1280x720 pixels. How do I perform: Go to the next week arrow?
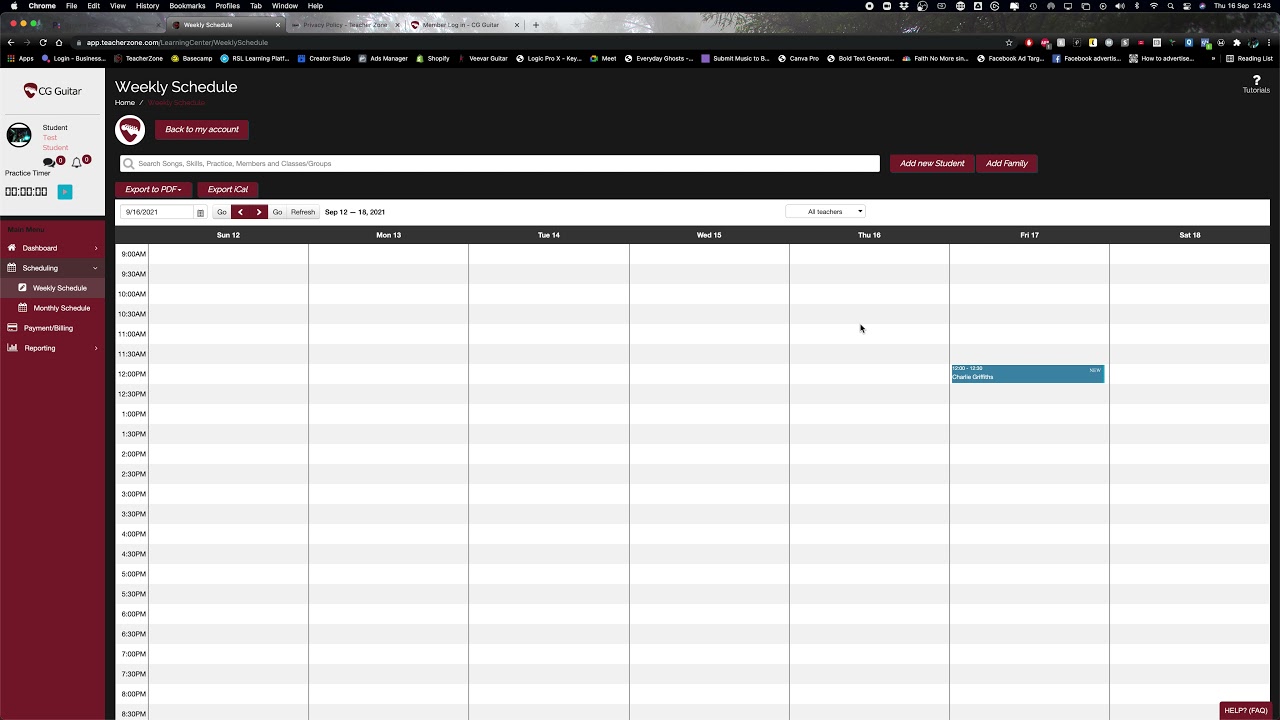click(259, 212)
